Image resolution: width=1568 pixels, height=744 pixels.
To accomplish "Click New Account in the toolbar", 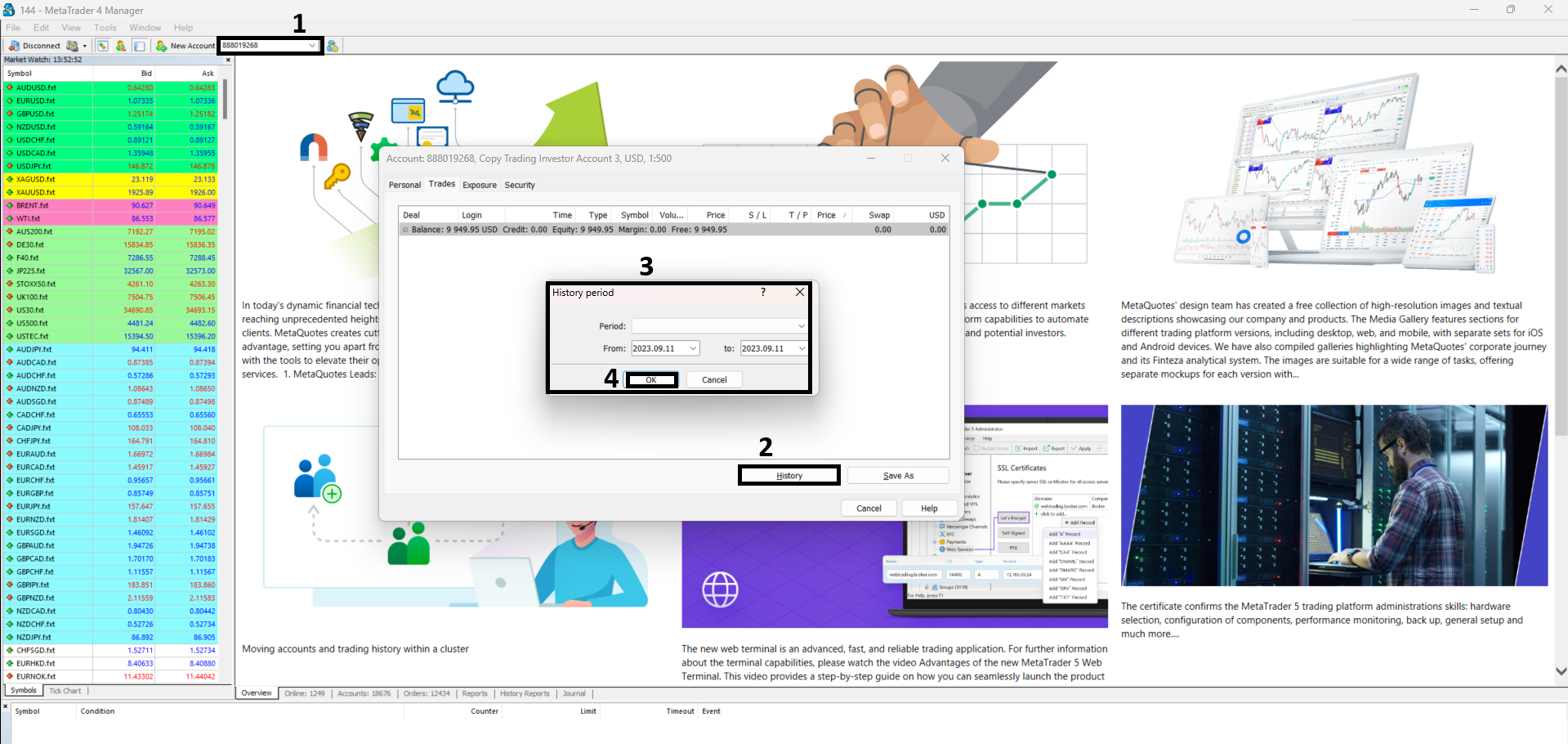I will point(185,46).
